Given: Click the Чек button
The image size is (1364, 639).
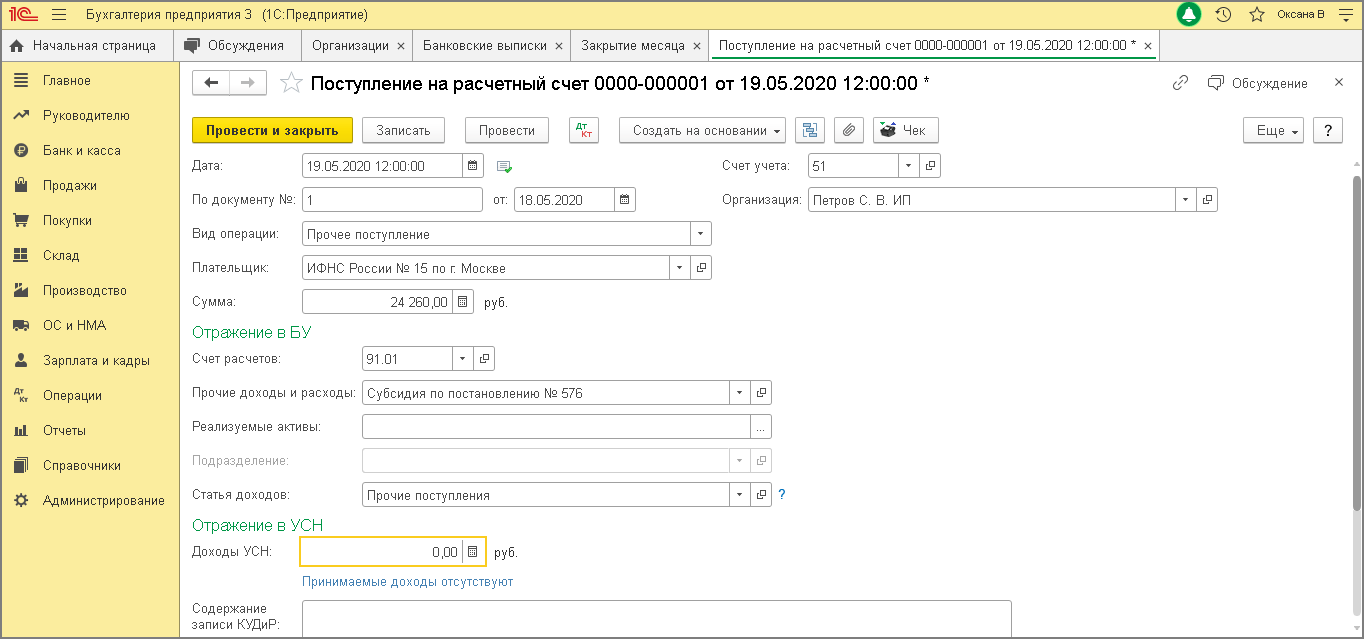Looking at the screenshot, I should [906, 130].
